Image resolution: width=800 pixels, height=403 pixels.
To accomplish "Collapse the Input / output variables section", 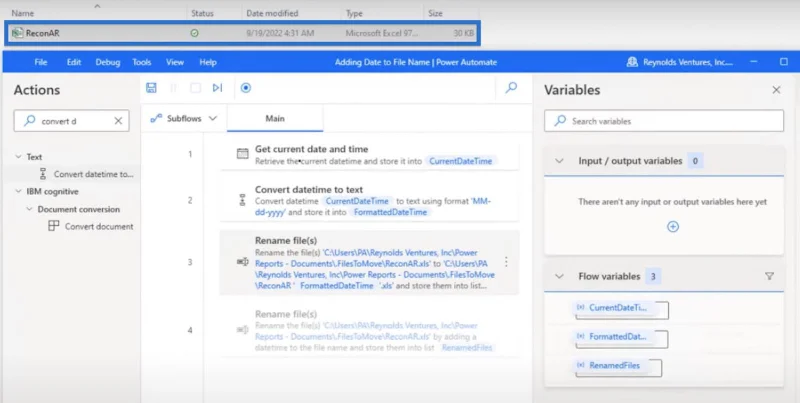I will [559, 161].
